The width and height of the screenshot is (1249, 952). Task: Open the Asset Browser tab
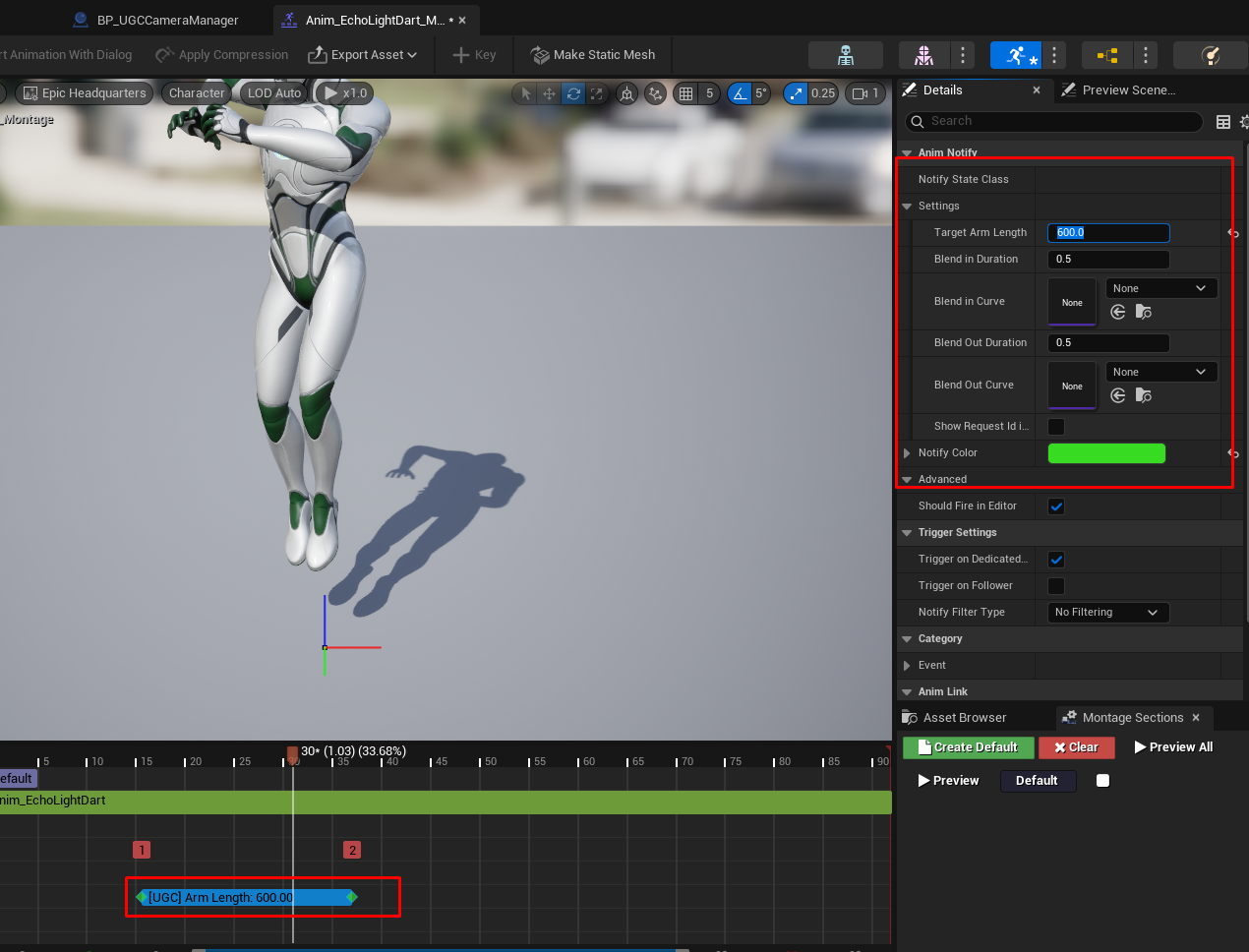tap(964, 718)
